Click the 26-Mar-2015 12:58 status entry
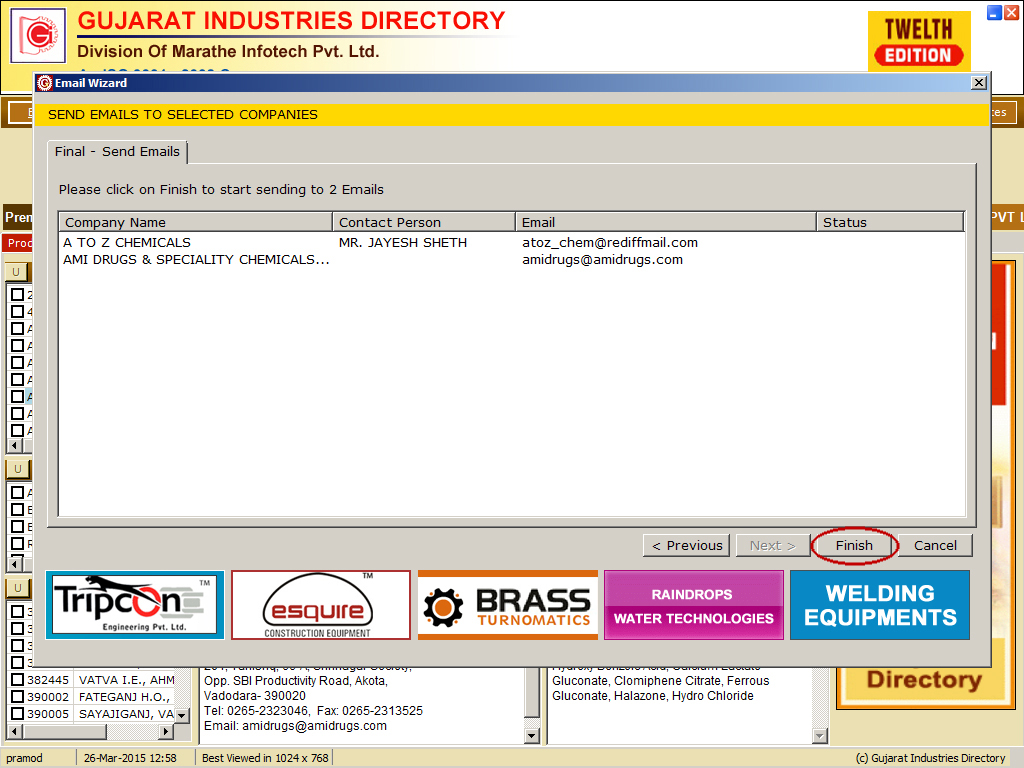Screen dimensions: 1024x768 click(130, 758)
